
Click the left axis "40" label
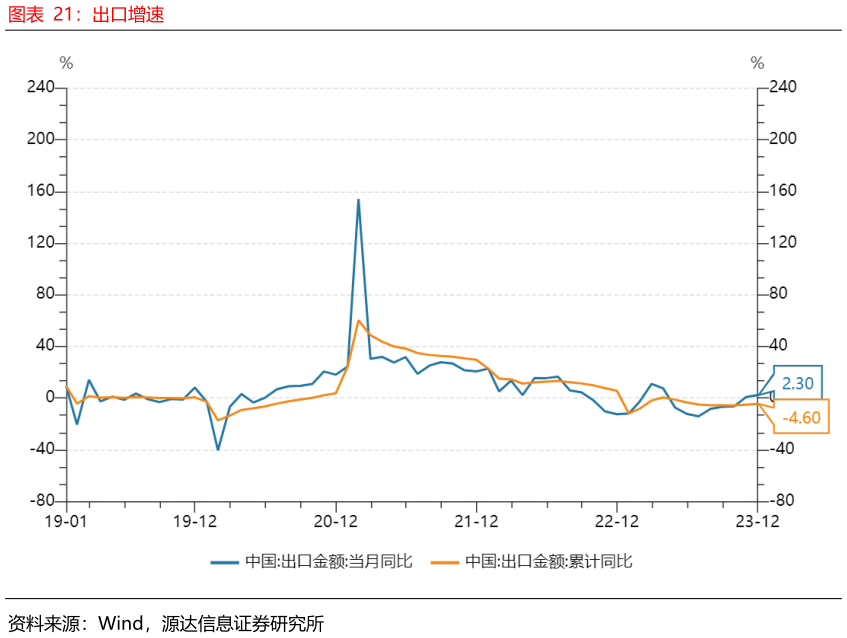point(45,345)
